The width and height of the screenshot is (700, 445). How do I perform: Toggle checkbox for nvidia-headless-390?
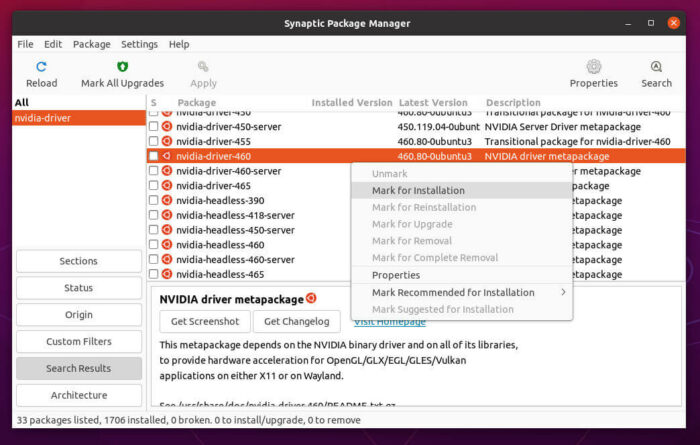[154, 200]
